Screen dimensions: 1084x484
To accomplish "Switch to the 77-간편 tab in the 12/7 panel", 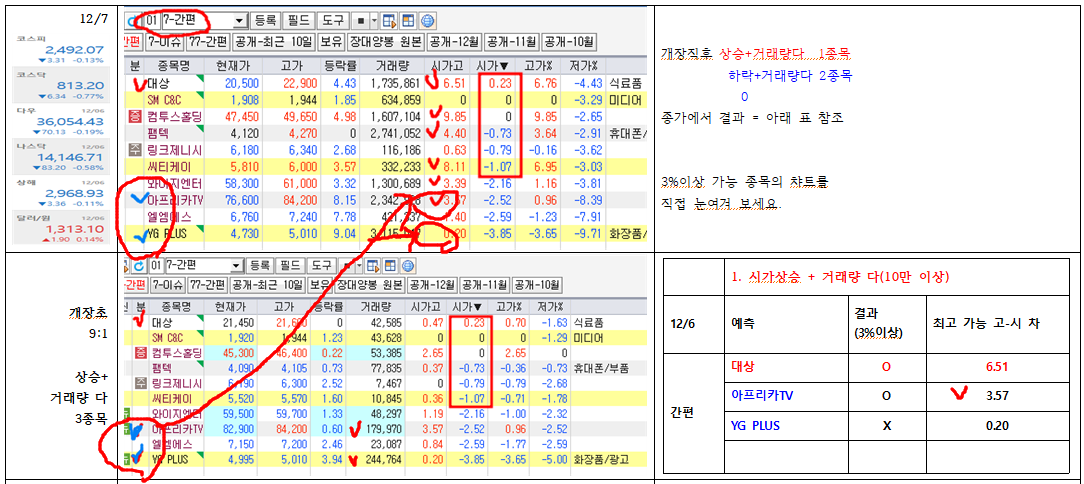I will point(209,41).
